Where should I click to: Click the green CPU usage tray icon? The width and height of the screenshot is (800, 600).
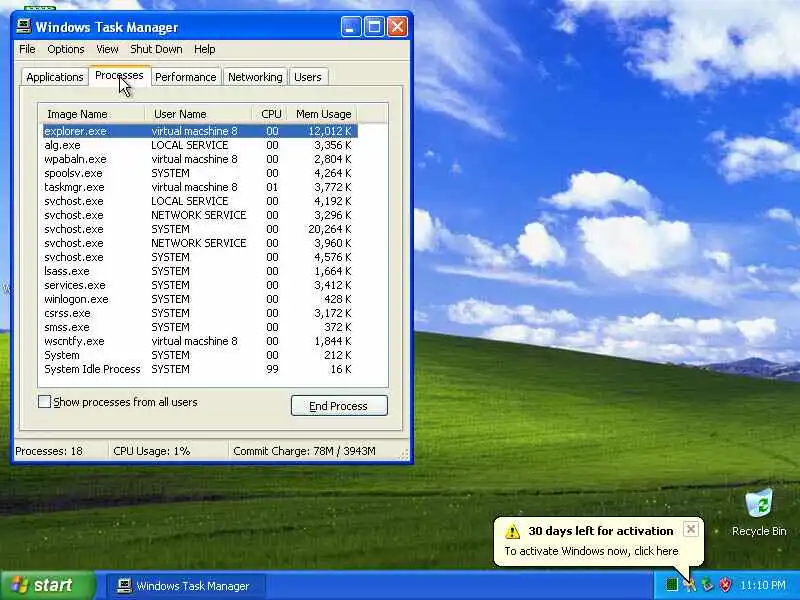click(671, 585)
